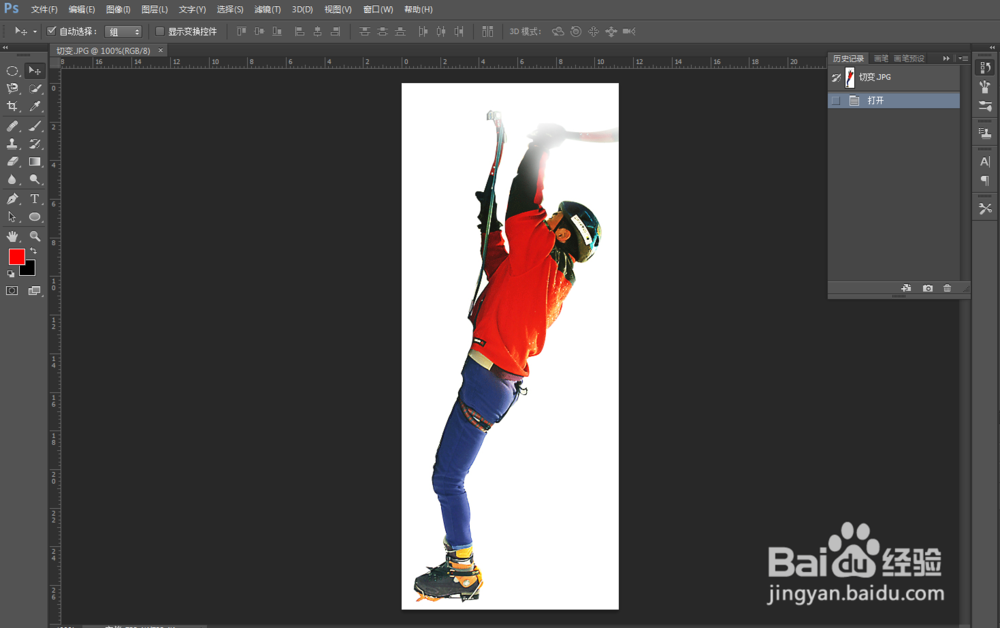
Task: Select the Pen tool
Action: pyautogui.click(x=12, y=199)
